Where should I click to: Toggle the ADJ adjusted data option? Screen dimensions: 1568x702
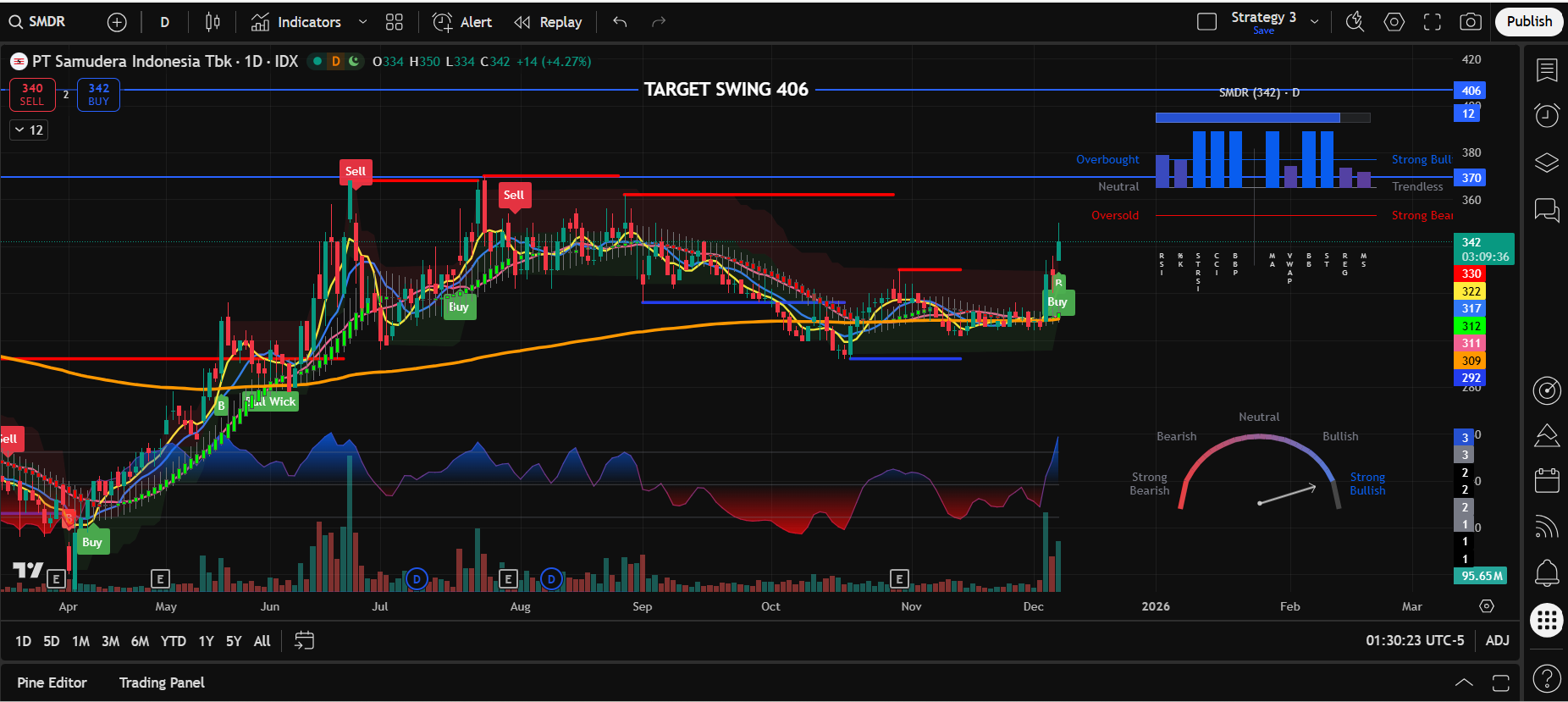(1497, 640)
